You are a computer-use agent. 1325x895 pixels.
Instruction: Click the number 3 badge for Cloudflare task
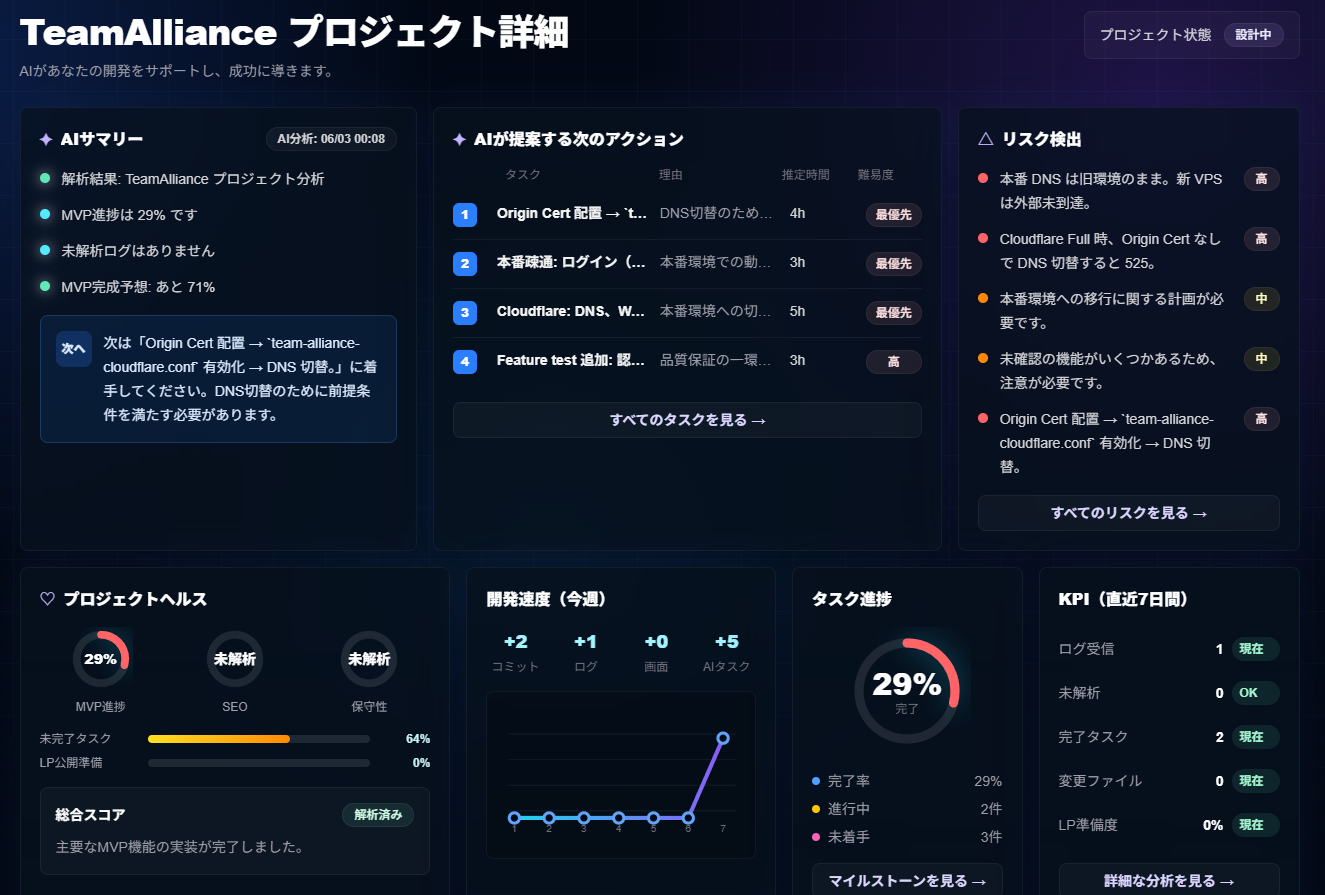(465, 313)
